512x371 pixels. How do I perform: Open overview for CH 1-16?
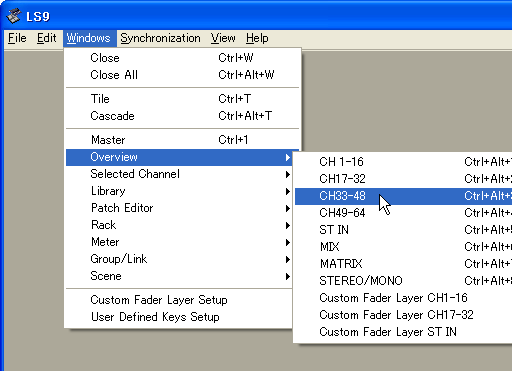tap(403, 162)
